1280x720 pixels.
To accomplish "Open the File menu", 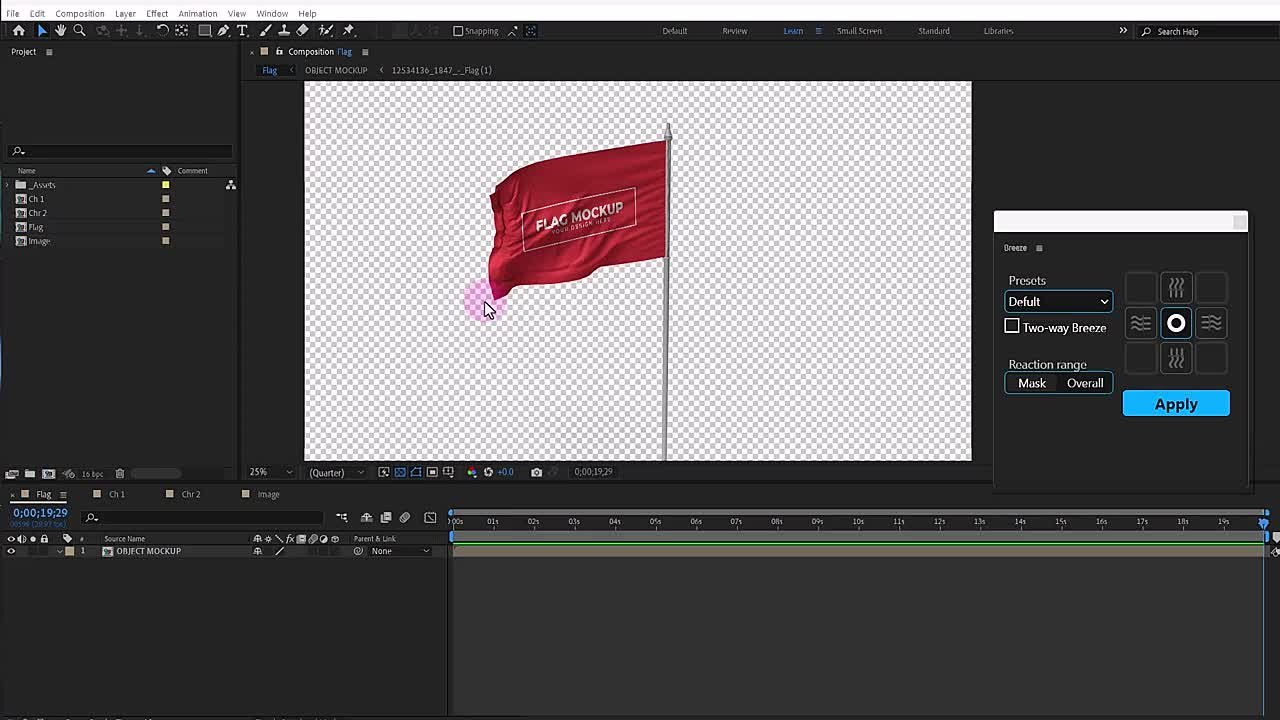I will click(13, 13).
